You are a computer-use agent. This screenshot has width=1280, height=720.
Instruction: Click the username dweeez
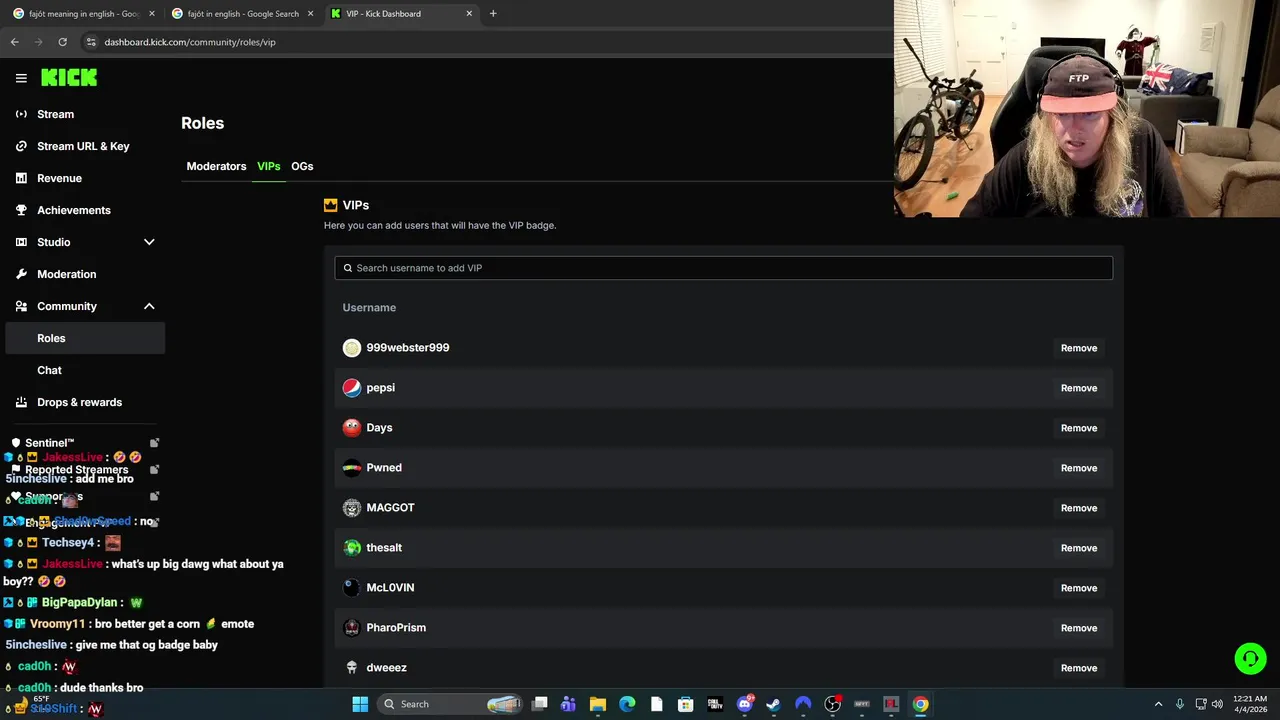[386, 668]
